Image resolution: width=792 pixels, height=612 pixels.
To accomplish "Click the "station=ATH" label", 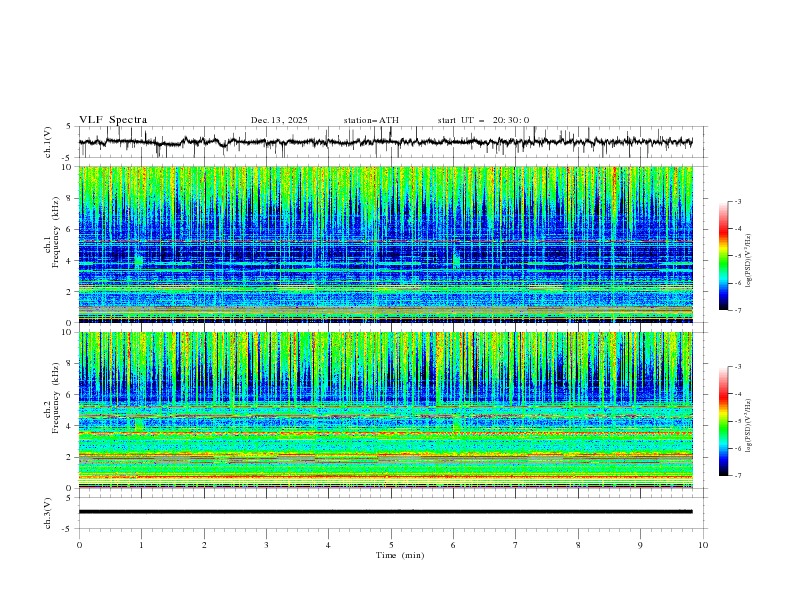I will click(371, 120).
